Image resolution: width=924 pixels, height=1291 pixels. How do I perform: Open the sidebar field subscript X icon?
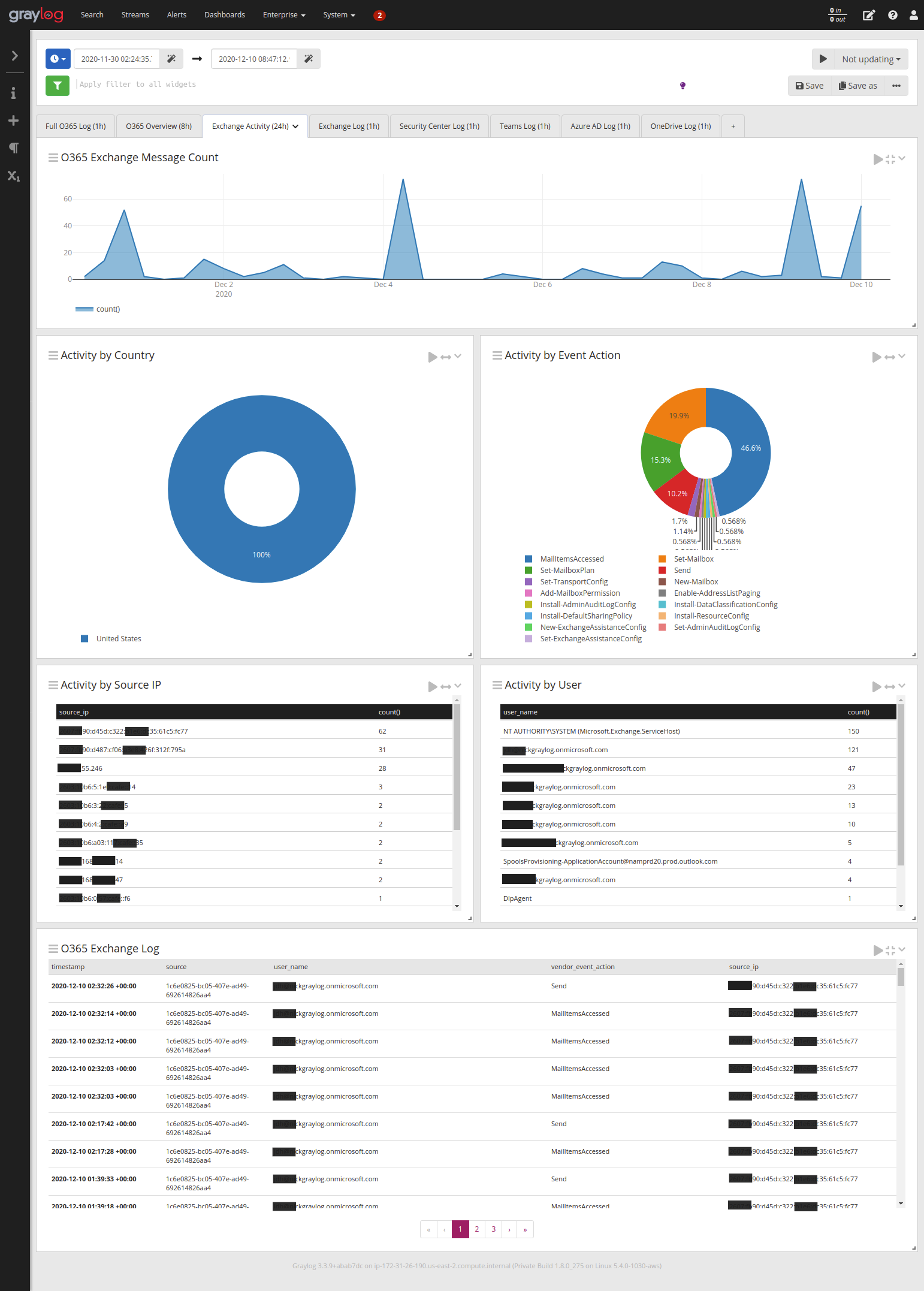[14, 176]
